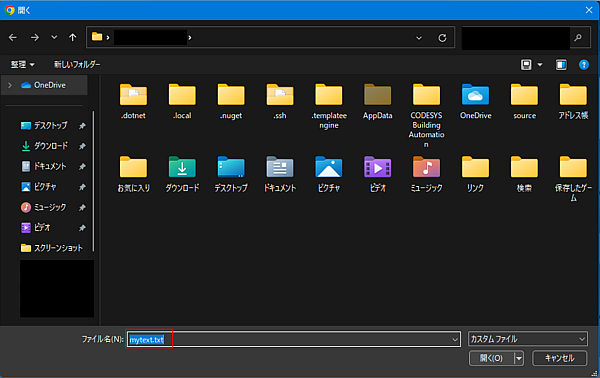600x378 pixels.
Task: Select the 検索 folder
Action: (524, 174)
